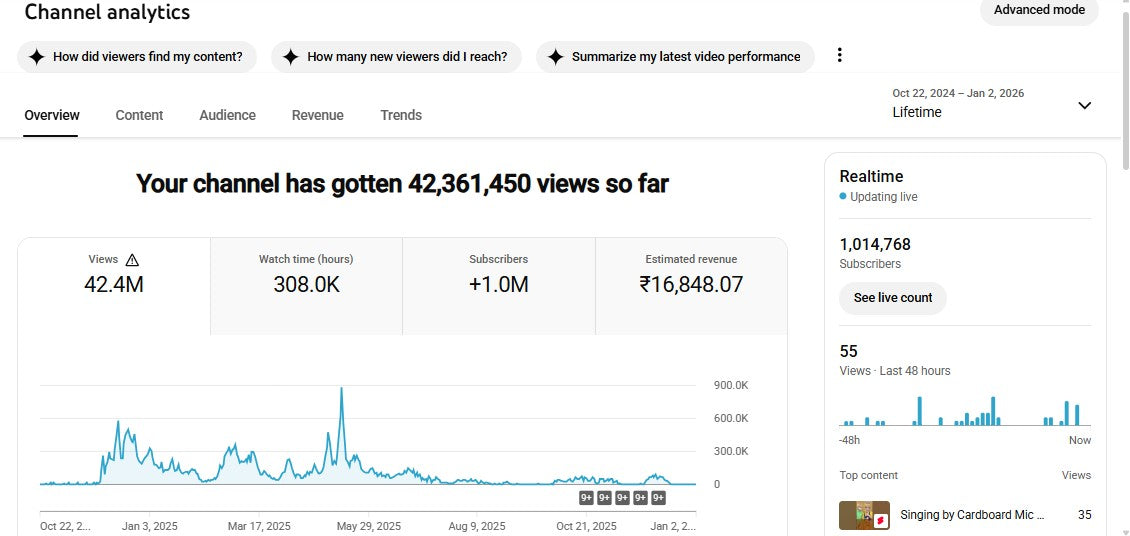Open the Revenue tab
1130x536 pixels.
click(x=317, y=115)
